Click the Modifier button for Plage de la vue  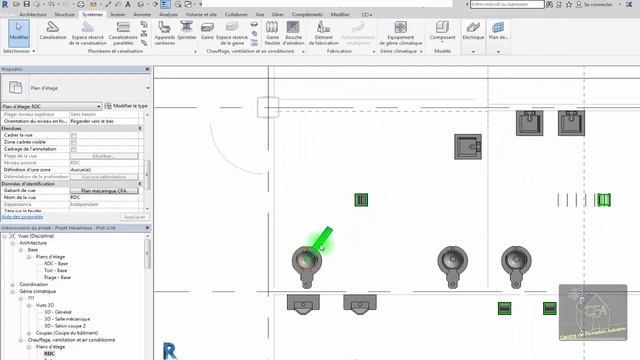click(104, 156)
